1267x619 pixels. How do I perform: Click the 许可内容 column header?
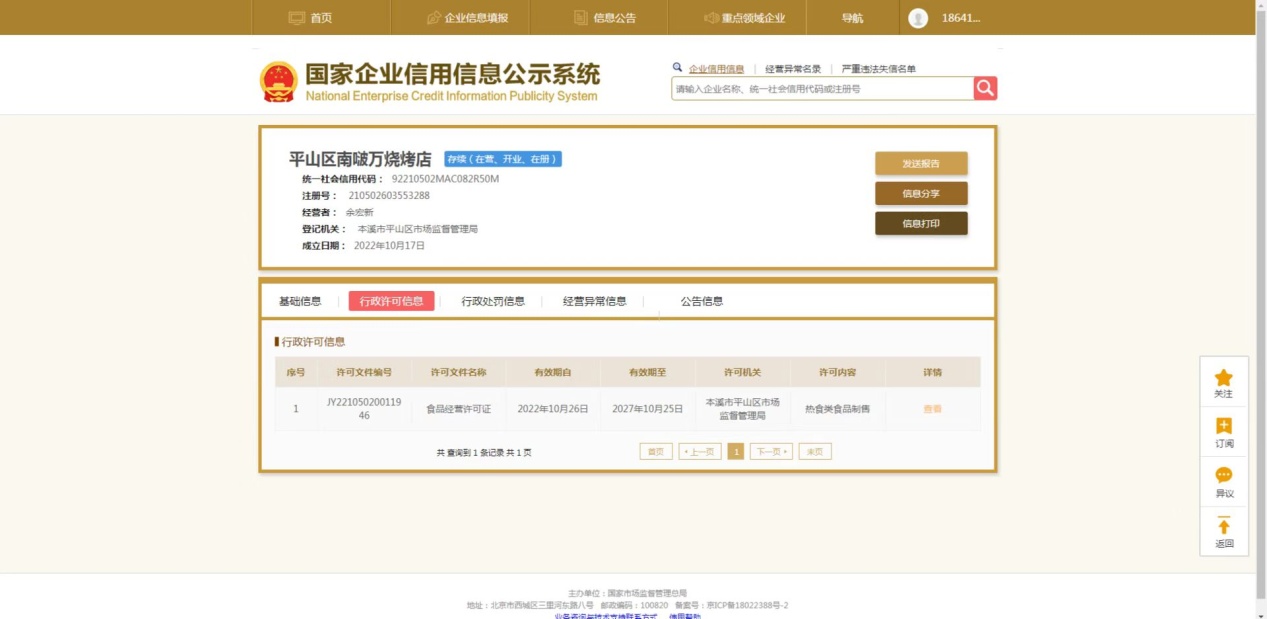[837, 372]
